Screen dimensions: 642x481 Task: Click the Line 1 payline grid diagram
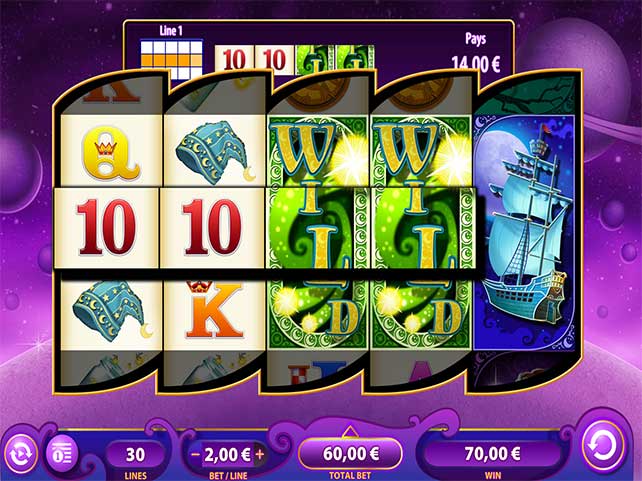click(172, 59)
